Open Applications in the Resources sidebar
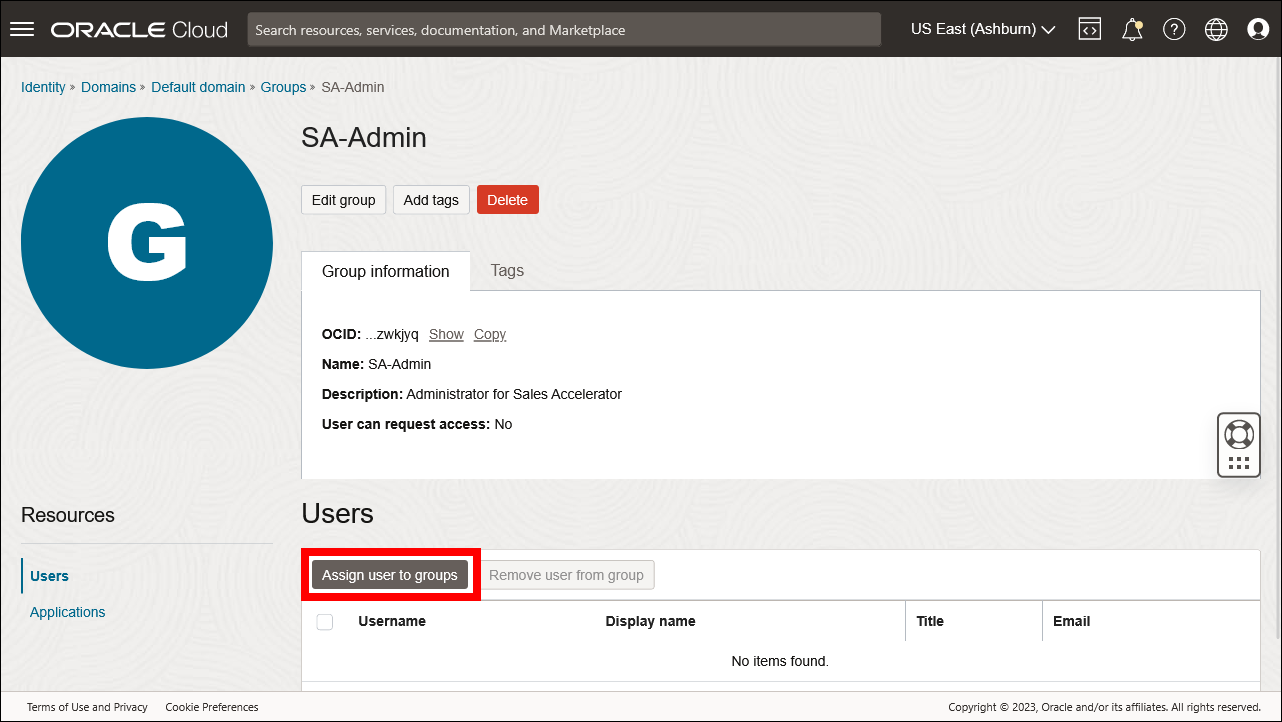Viewport: 1282px width, 722px height. [67, 611]
